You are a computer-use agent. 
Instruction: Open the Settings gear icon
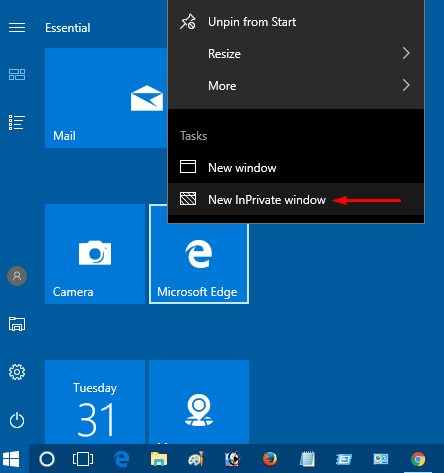click(x=17, y=372)
